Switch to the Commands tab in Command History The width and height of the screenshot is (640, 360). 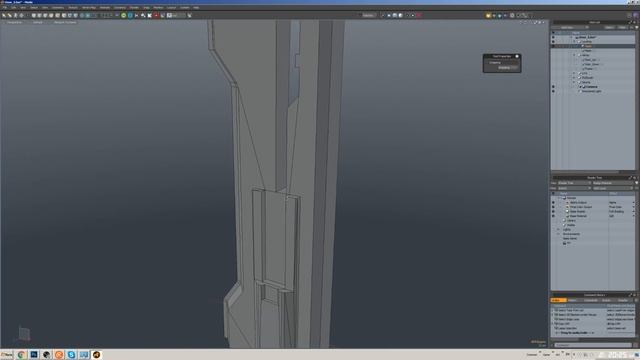click(x=591, y=300)
